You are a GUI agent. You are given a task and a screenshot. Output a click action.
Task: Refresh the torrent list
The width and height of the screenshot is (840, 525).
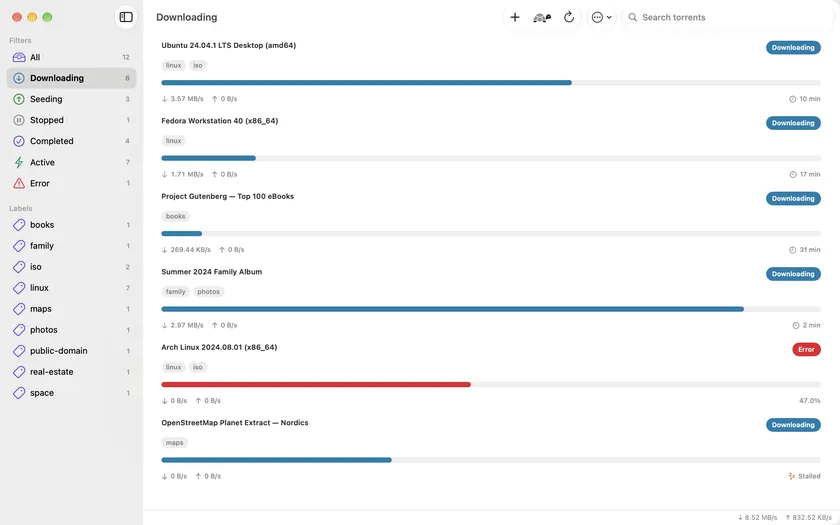click(x=569, y=17)
